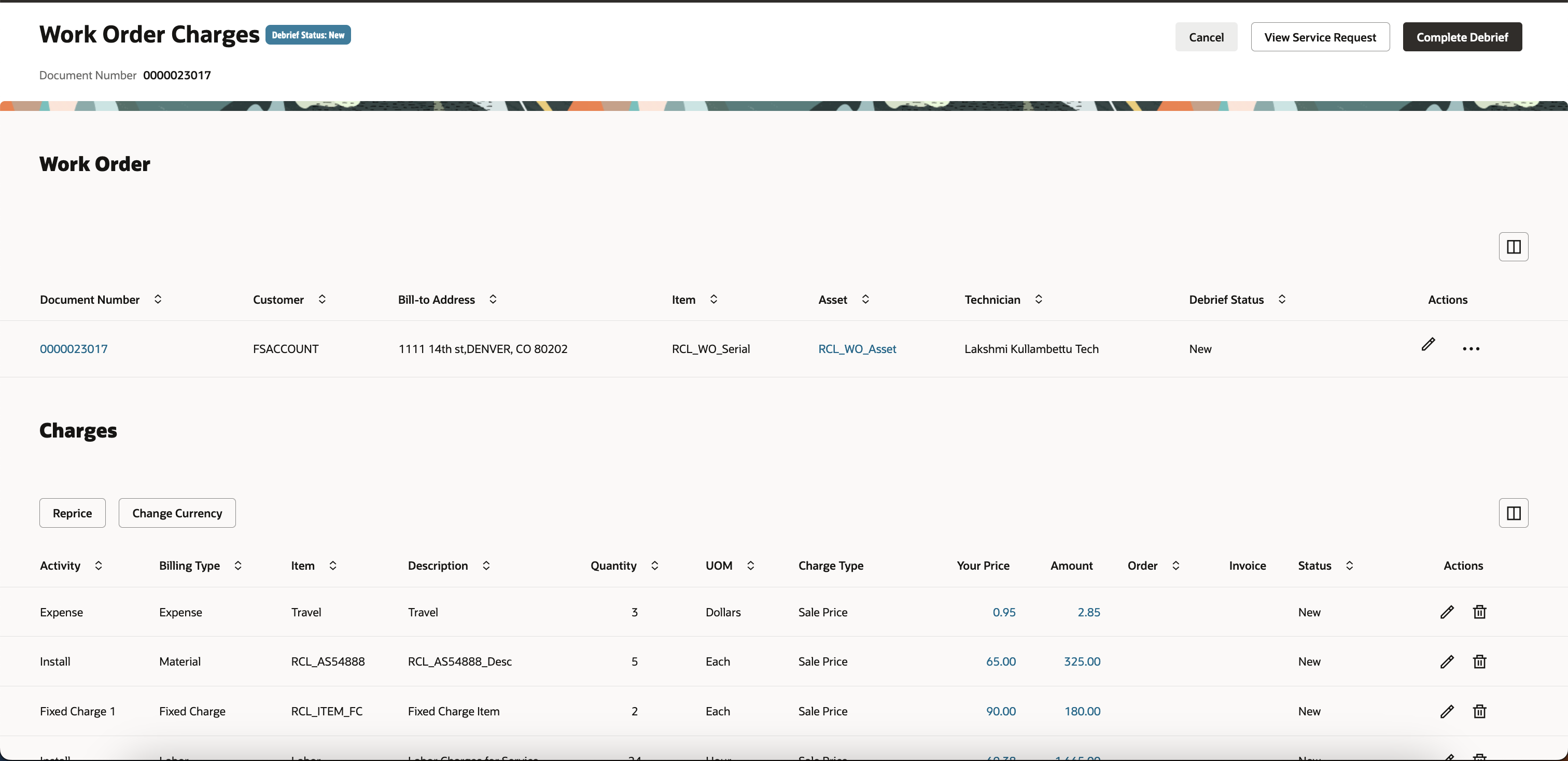
Task: Click Your Price 65.00 value
Action: click(x=1001, y=662)
